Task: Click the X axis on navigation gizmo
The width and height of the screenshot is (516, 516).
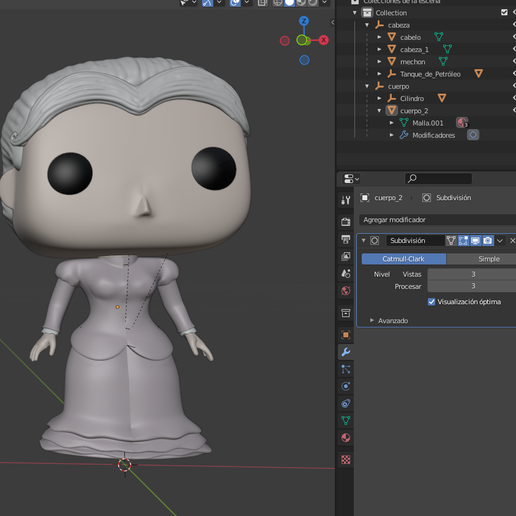Action: [323, 40]
